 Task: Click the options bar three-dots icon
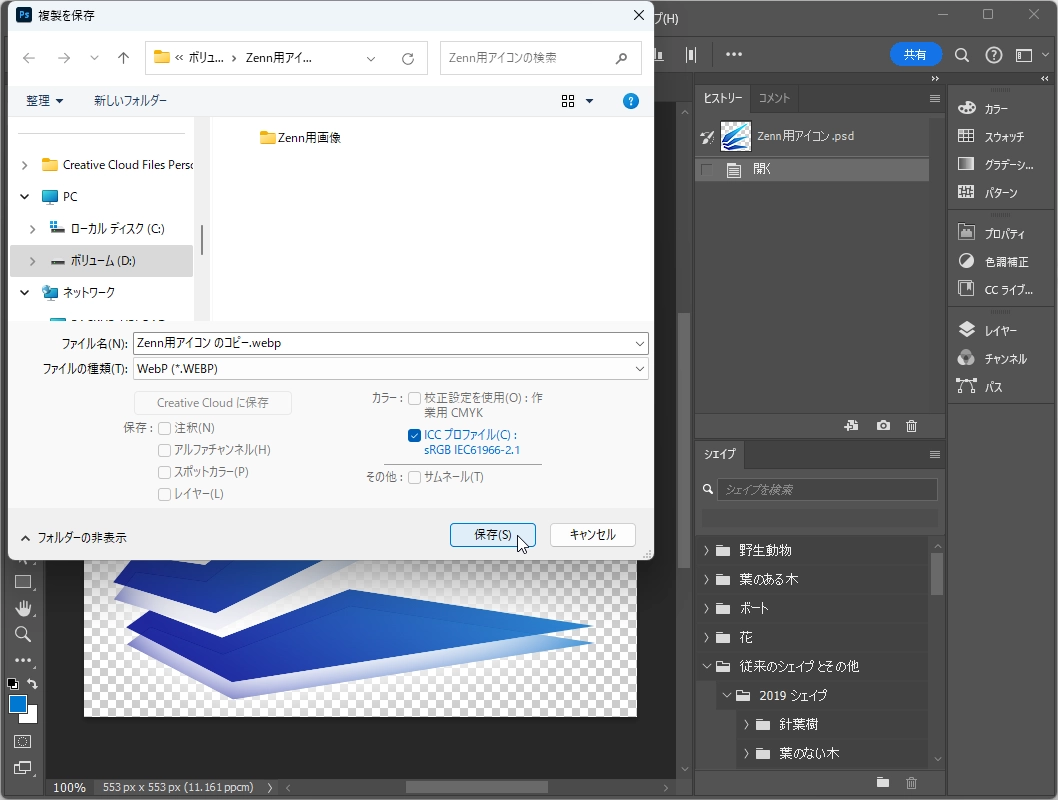click(x=734, y=54)
